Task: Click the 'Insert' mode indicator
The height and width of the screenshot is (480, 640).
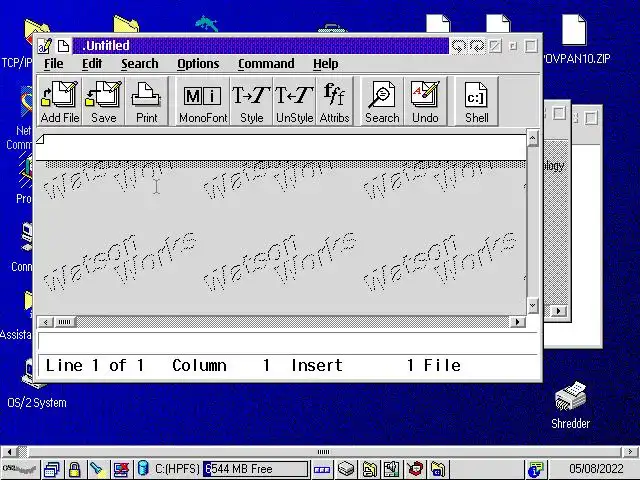Action: click(x=317, y=365)
